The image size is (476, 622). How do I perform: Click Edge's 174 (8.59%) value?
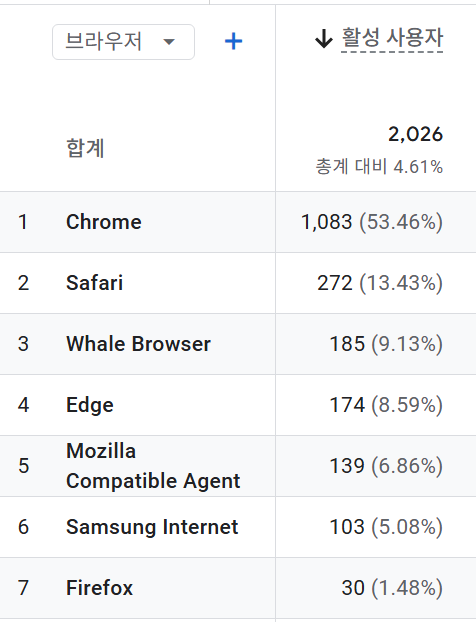point(386,405)
